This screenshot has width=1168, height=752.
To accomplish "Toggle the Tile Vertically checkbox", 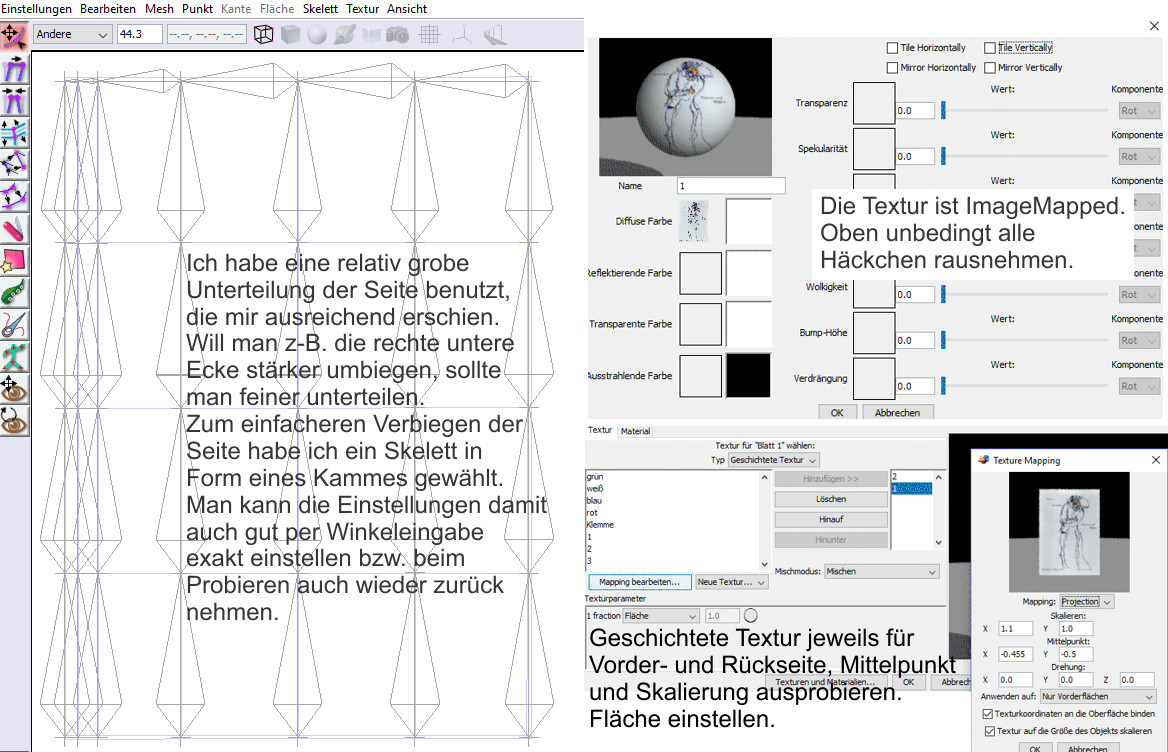I will click(x=990, y=48).
